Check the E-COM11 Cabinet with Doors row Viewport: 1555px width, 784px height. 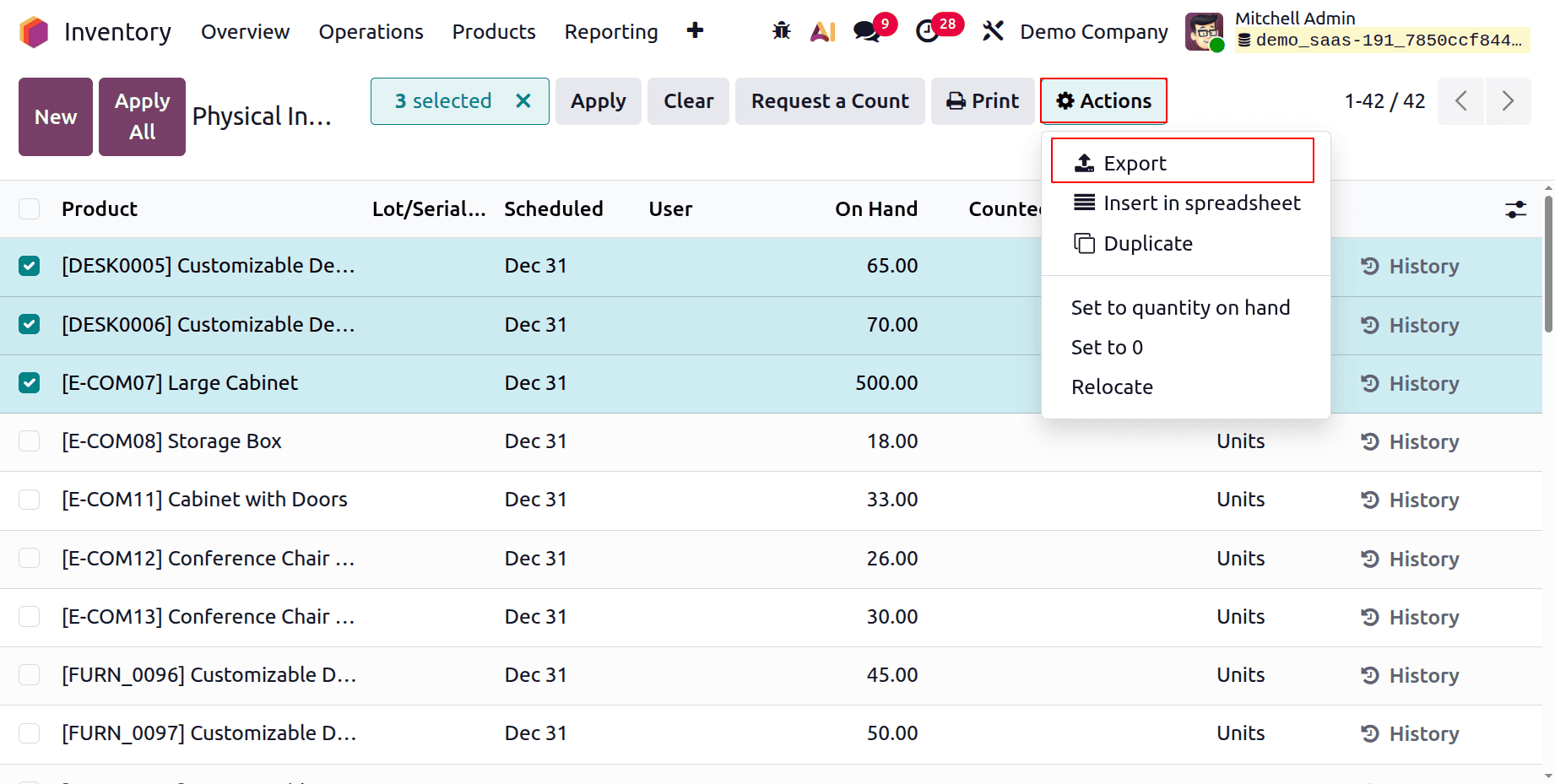point(29,500)
